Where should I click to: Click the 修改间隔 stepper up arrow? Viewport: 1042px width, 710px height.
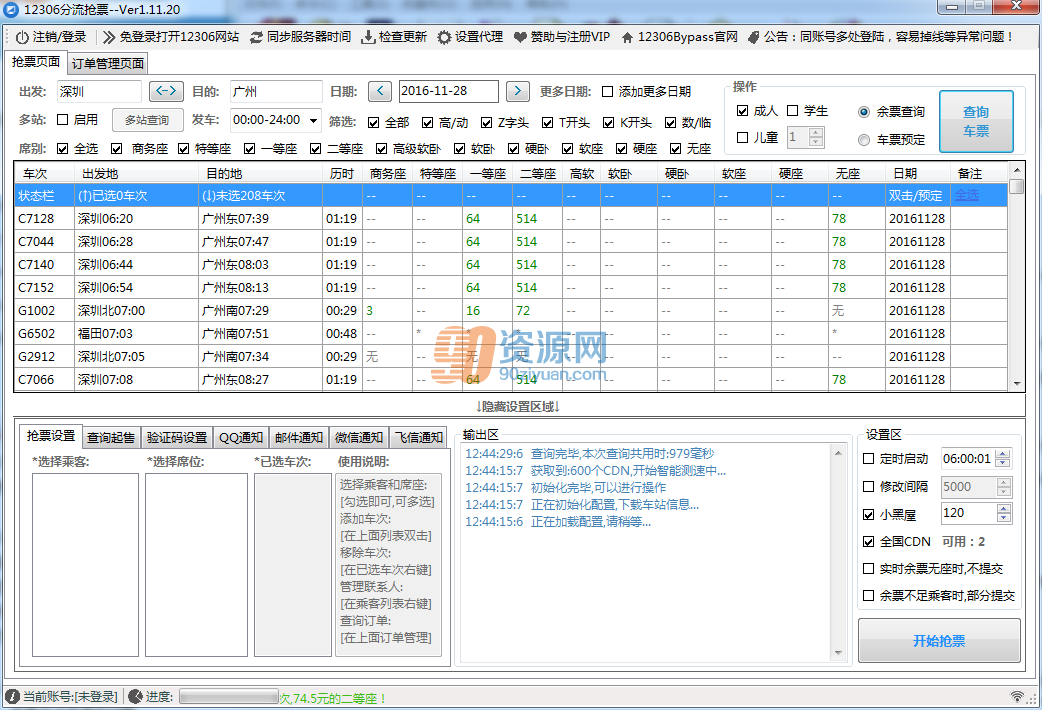click(1003, 483)
